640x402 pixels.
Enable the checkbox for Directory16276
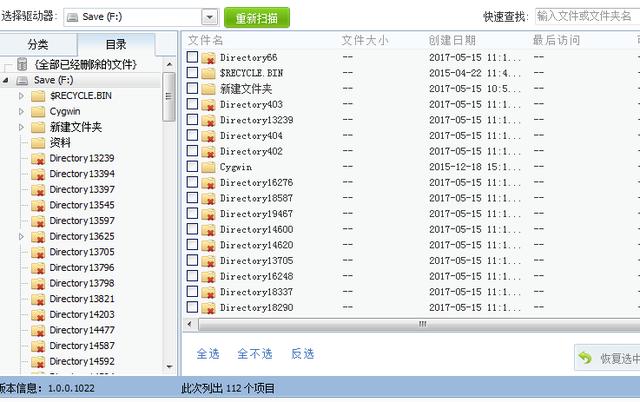tap(192, 182)
